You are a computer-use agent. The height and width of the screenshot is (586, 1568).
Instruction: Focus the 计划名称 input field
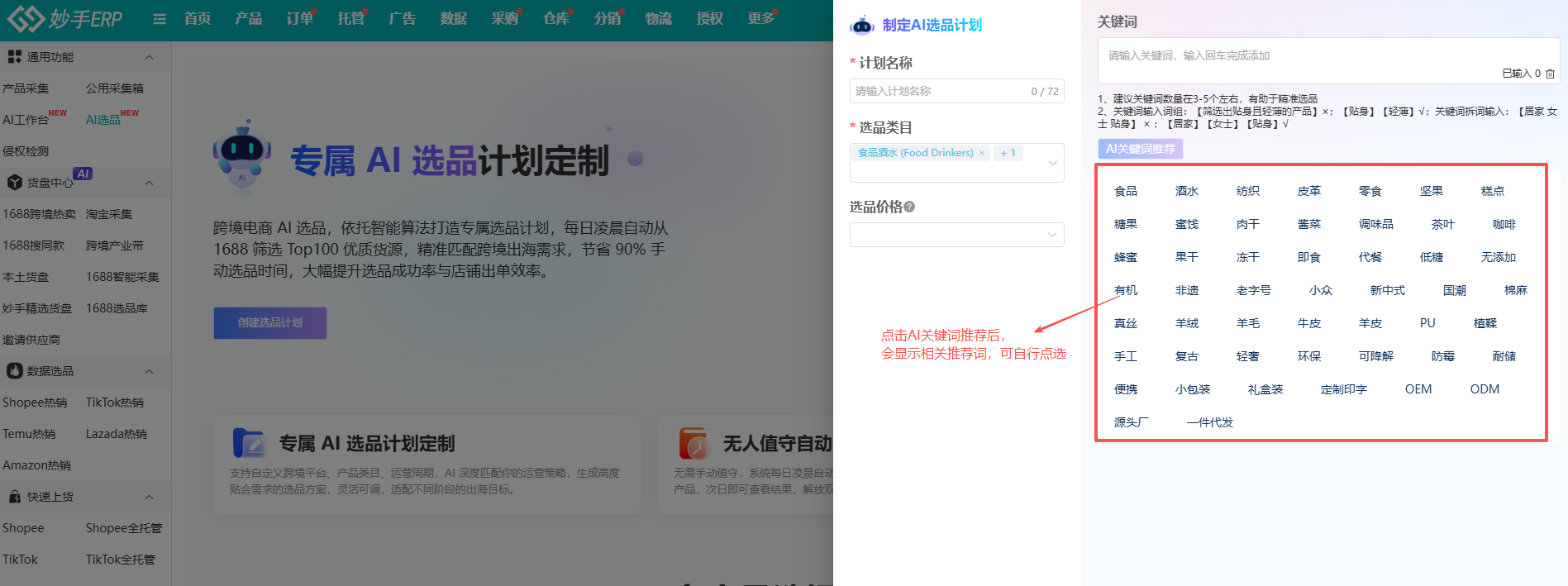click(x=957, y=91)
